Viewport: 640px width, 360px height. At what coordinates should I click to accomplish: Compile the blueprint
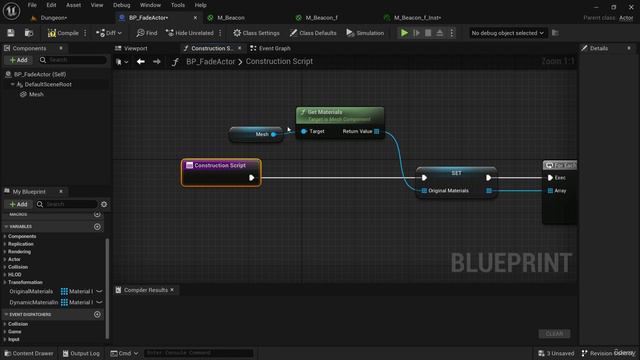pos(63,33)
